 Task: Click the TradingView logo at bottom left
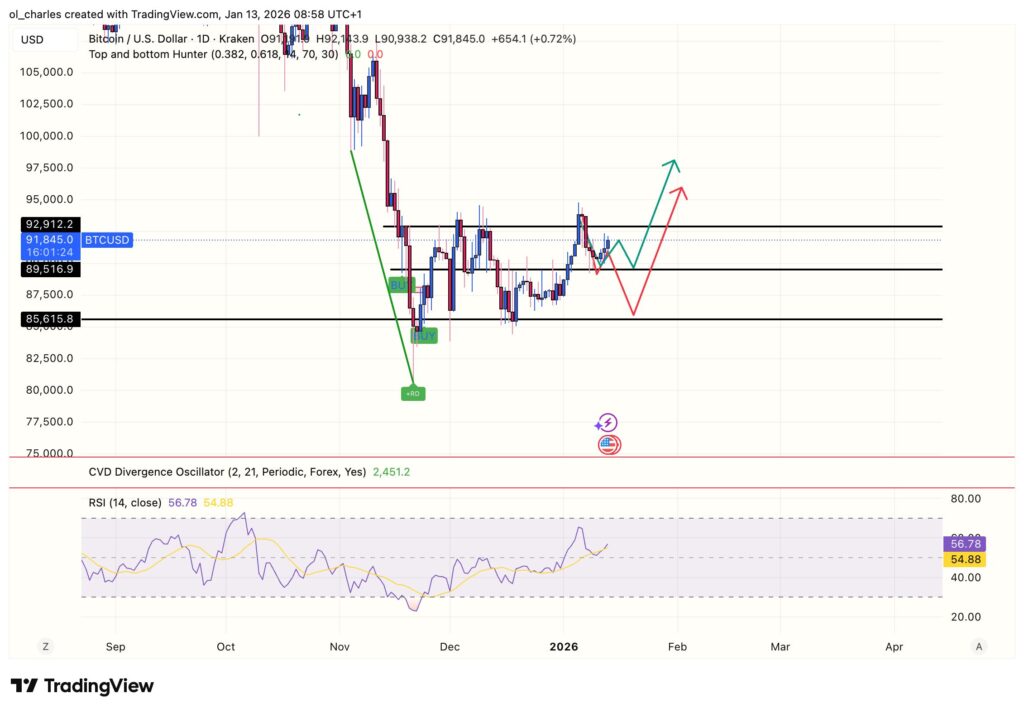(82, 686)
